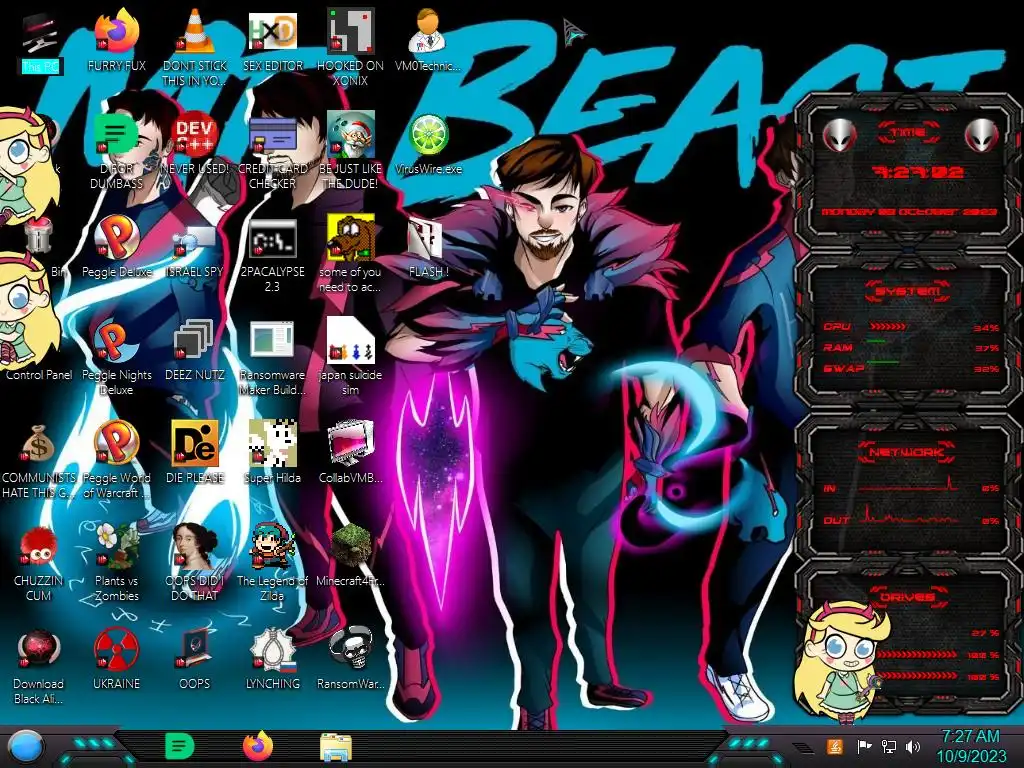Click the NETWORK widget header
This screenshot has height=768, width=1024.
click(x=908, y=452)
